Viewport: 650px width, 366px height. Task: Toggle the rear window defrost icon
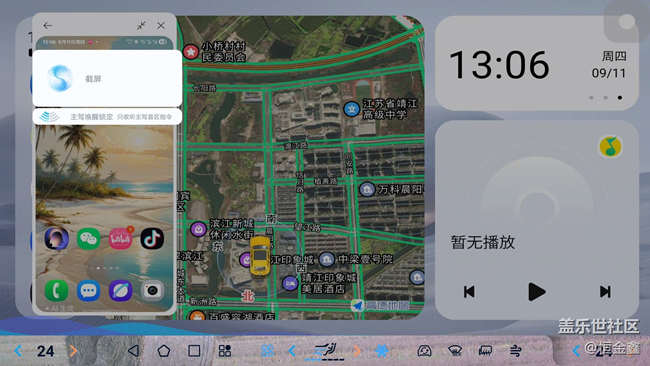tap(485, 351)
